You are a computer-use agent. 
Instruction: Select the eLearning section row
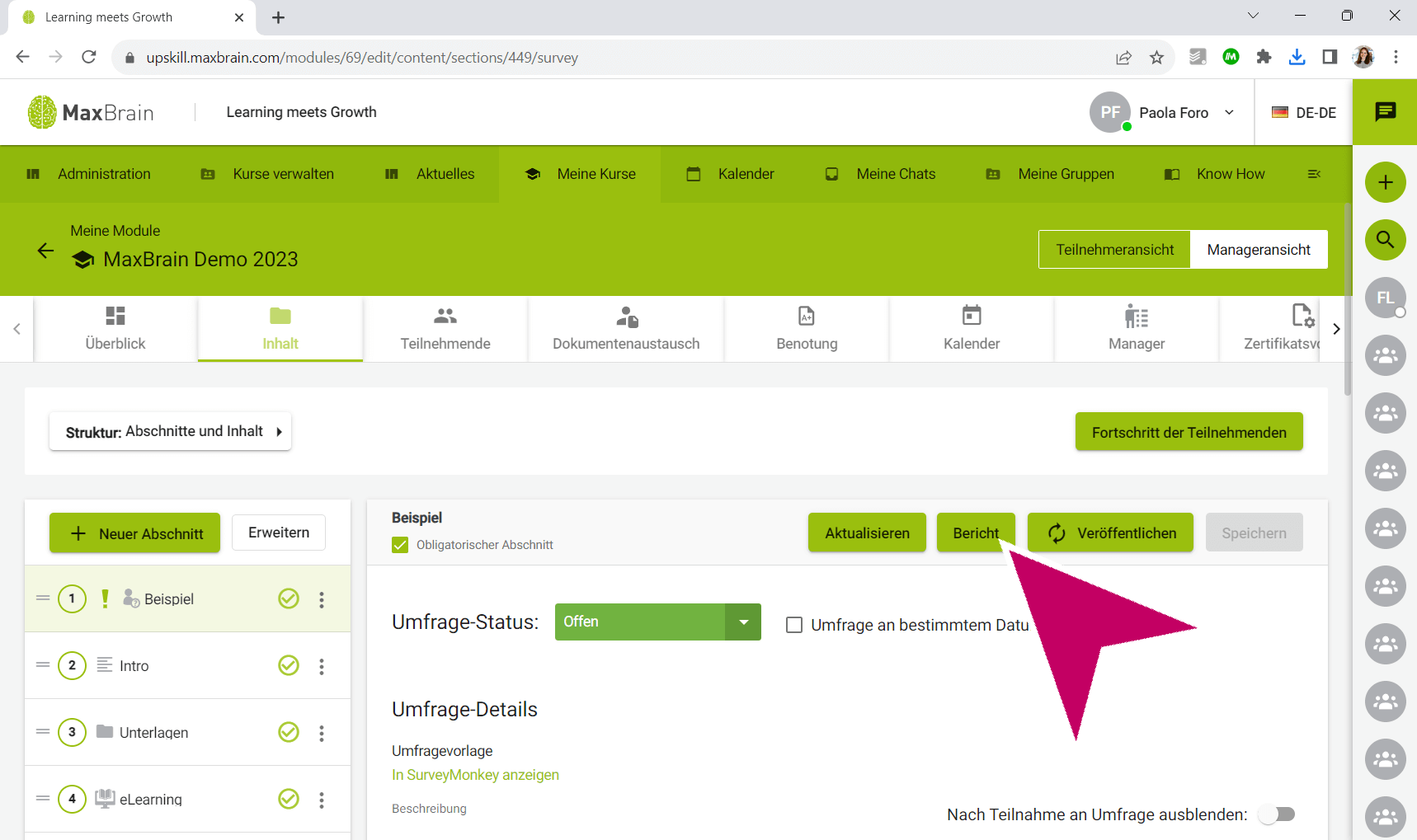tap(187, 799)
